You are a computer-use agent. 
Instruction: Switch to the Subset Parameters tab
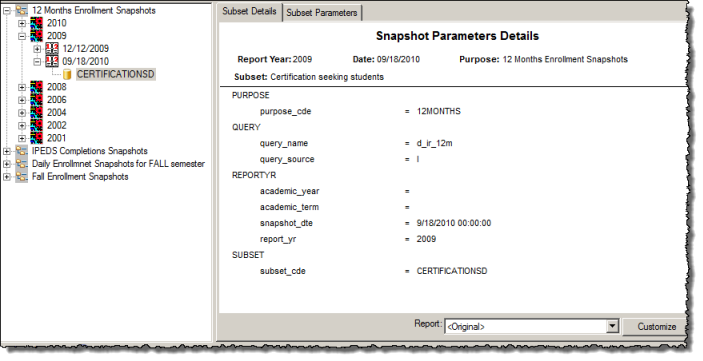coord(322,13)
